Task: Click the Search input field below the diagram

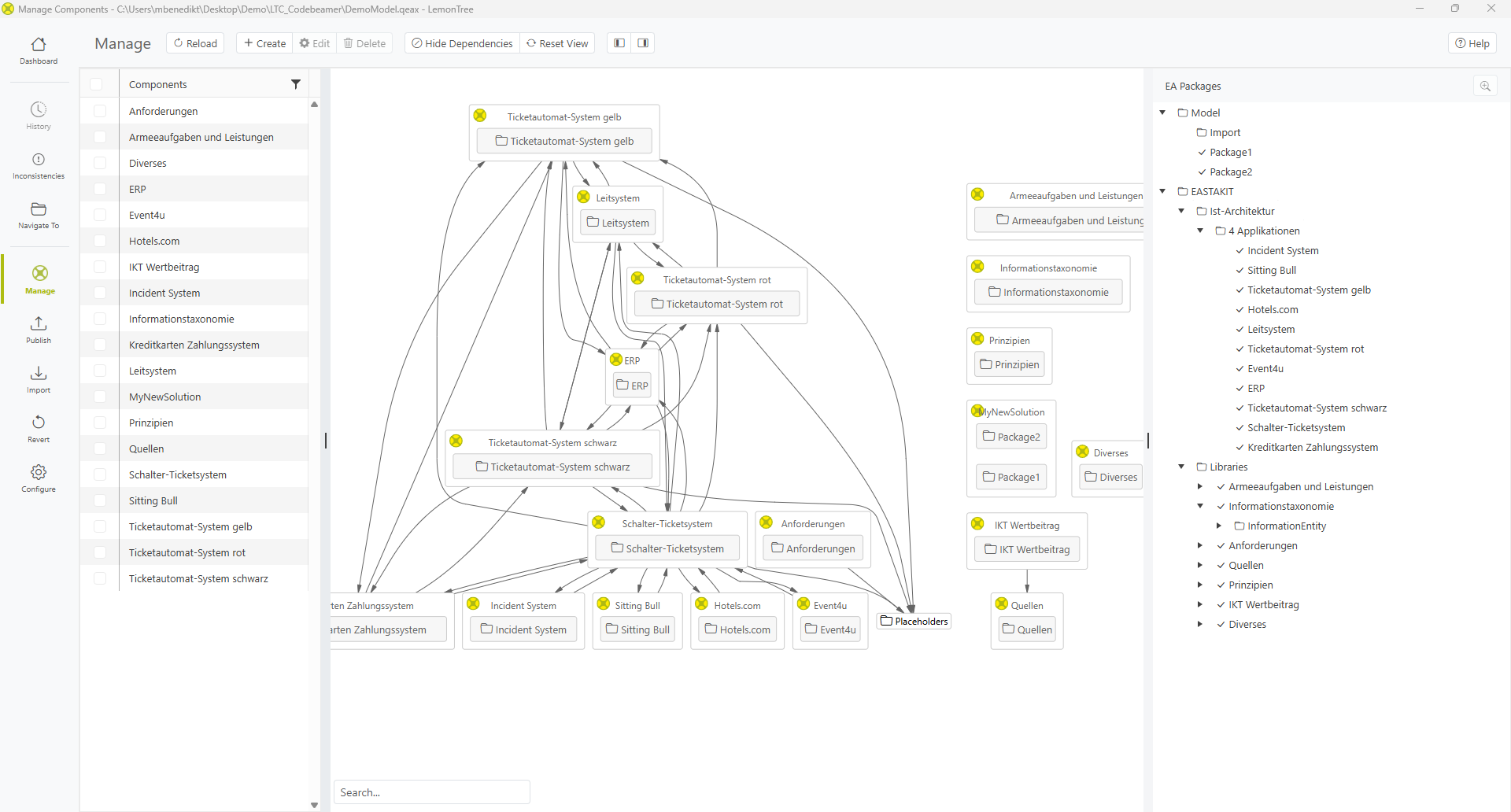Action: tap(431, 792)
